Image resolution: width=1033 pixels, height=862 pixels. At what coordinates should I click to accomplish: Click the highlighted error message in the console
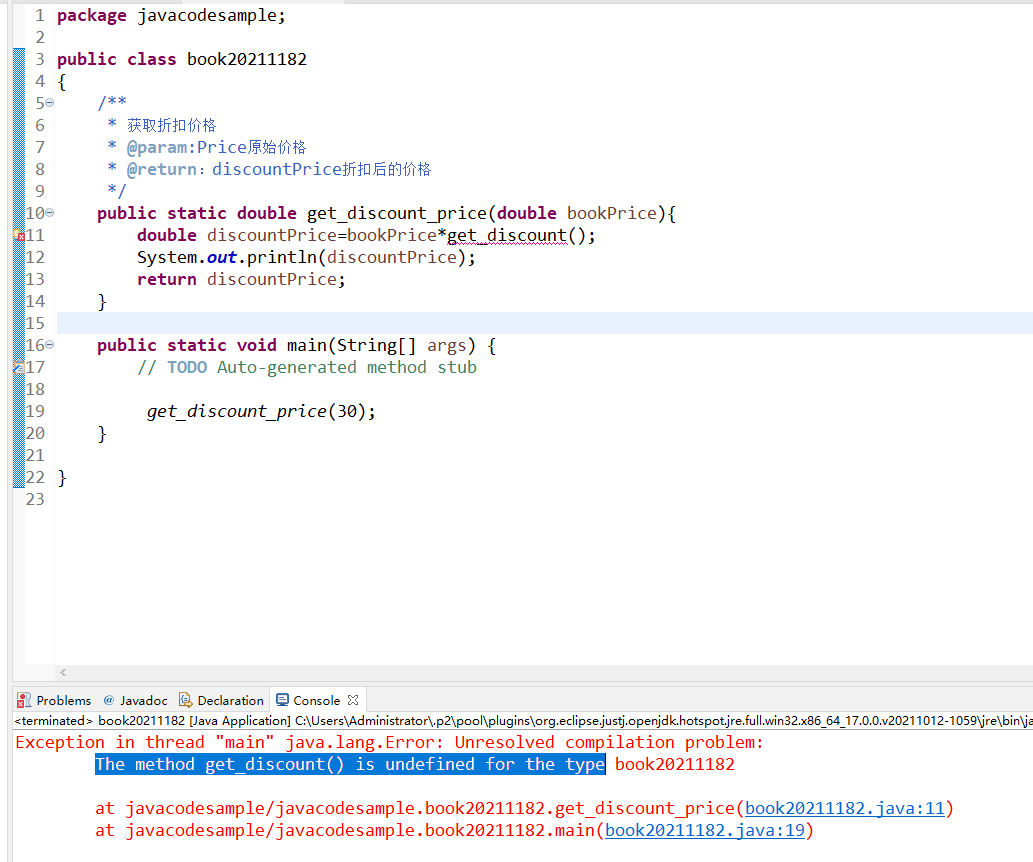pyautogui.click(x=350, y=764)
